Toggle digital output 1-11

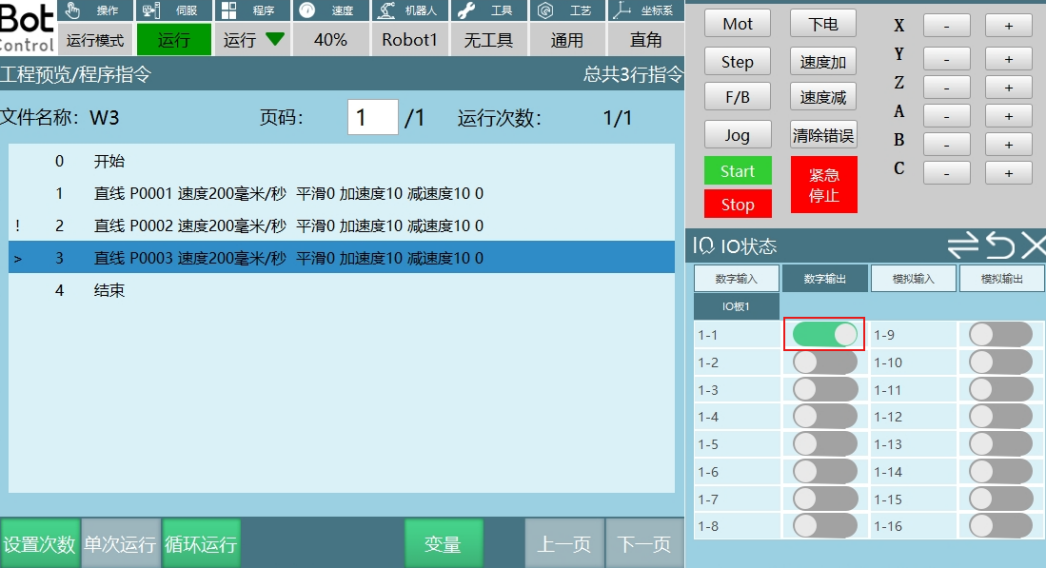click(x=1001, y=389)
